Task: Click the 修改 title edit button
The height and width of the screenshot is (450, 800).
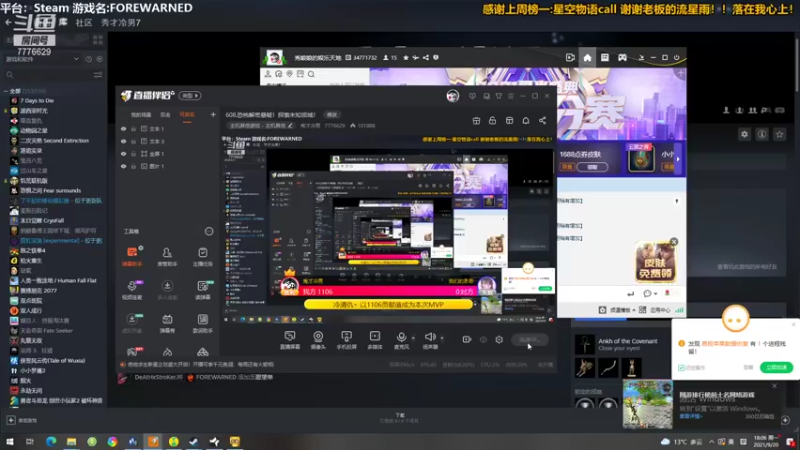Action: click(x=332, y=115)
